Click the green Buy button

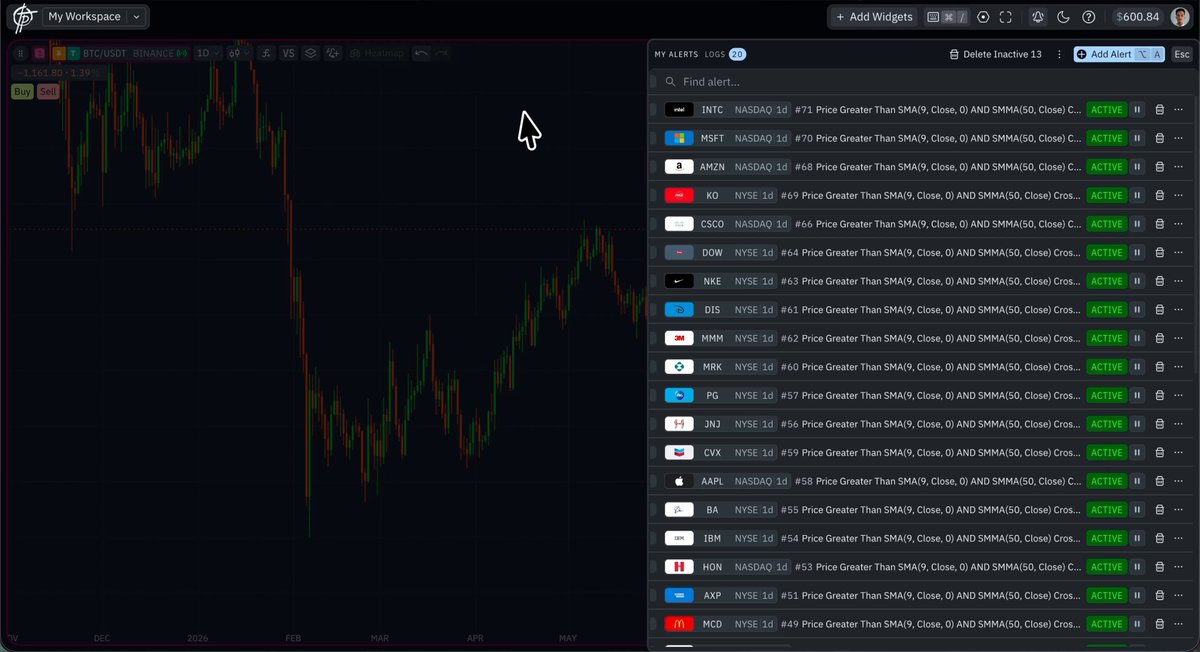tap(22, 91)
